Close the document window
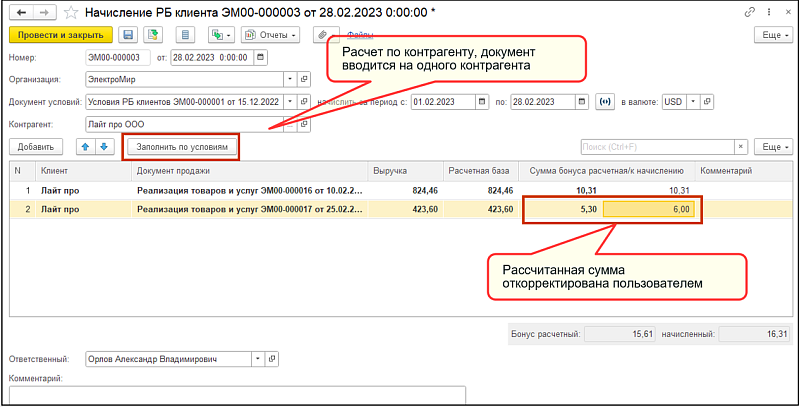Viewport: 799px width, 407px height. point(788,13)
